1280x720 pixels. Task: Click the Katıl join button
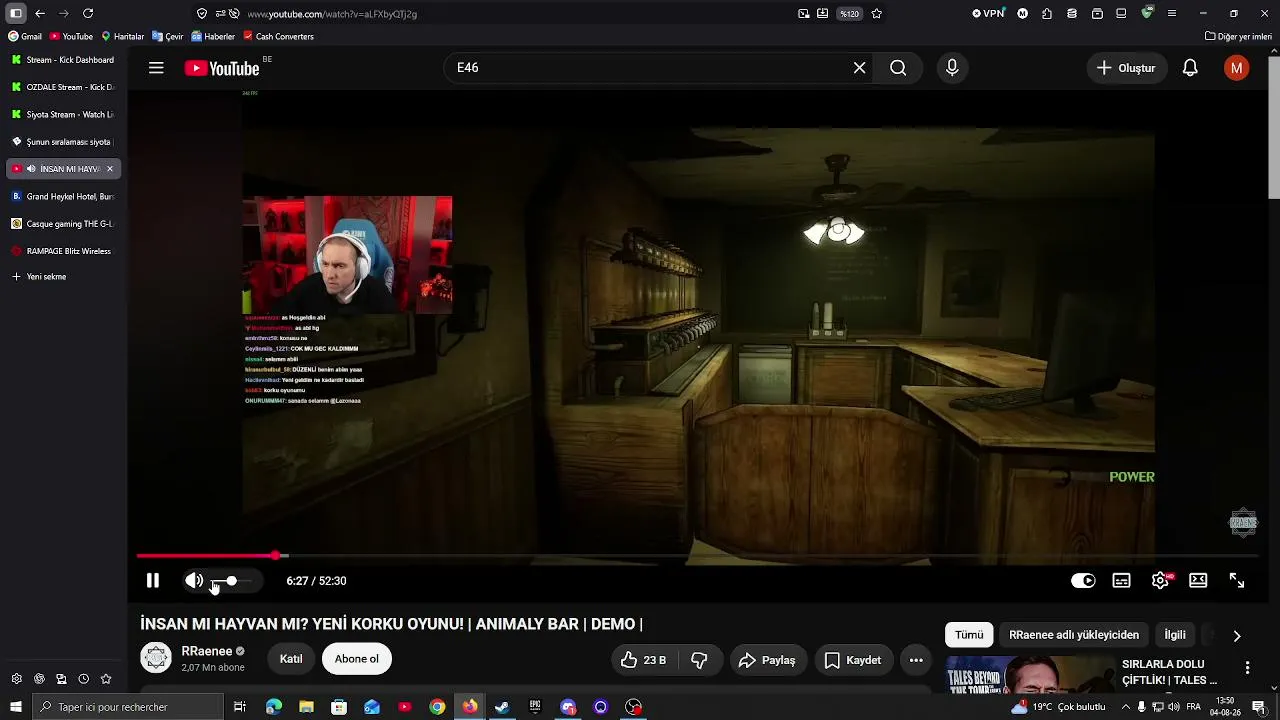pos(291,659)
